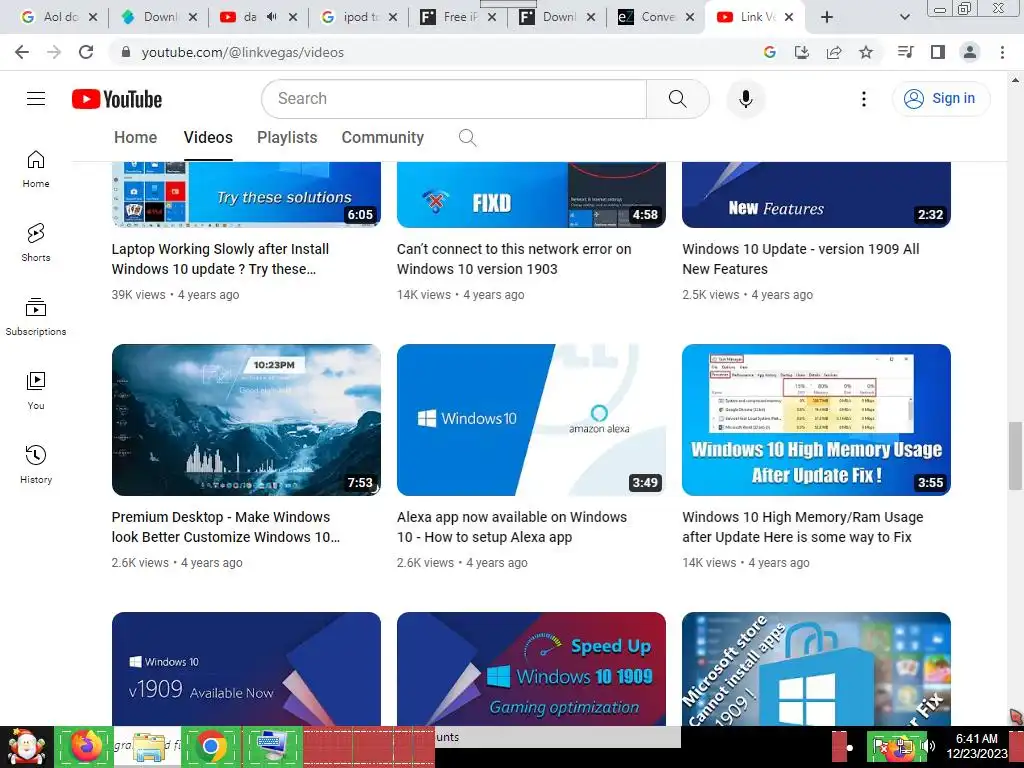Bookmark this page with star icon
Screen dimensions: 1024x768
[866, 52]
